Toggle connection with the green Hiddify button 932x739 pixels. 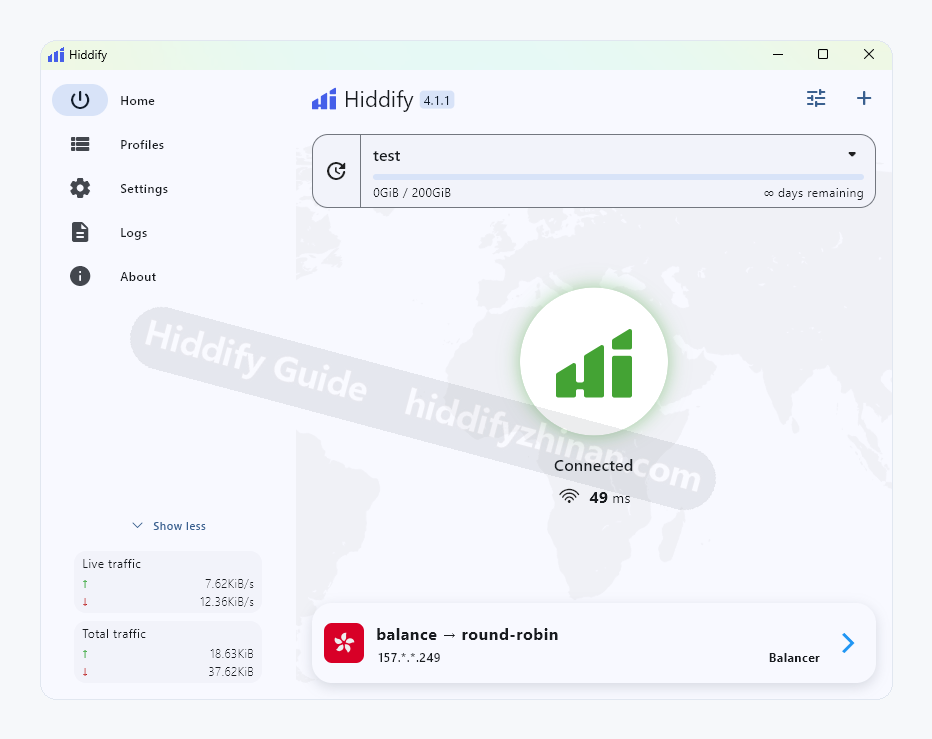594,361
